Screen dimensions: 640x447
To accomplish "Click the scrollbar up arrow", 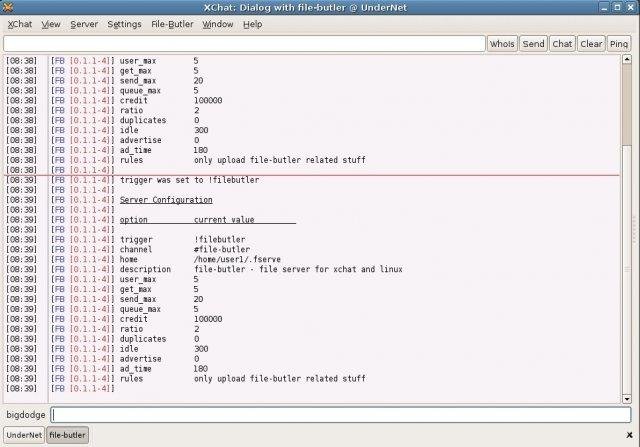I will [627, 60].
